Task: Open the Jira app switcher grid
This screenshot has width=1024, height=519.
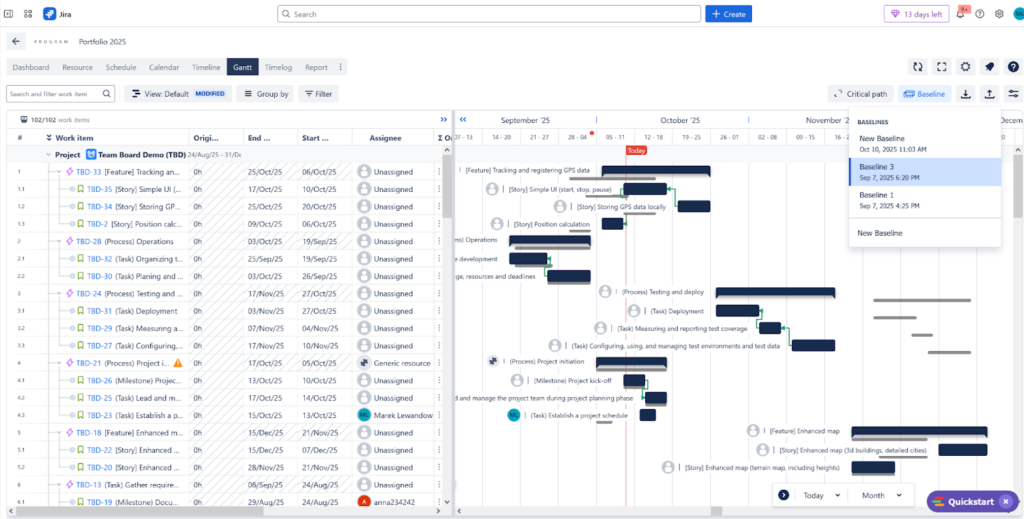Action: click(x=28, y=14)
